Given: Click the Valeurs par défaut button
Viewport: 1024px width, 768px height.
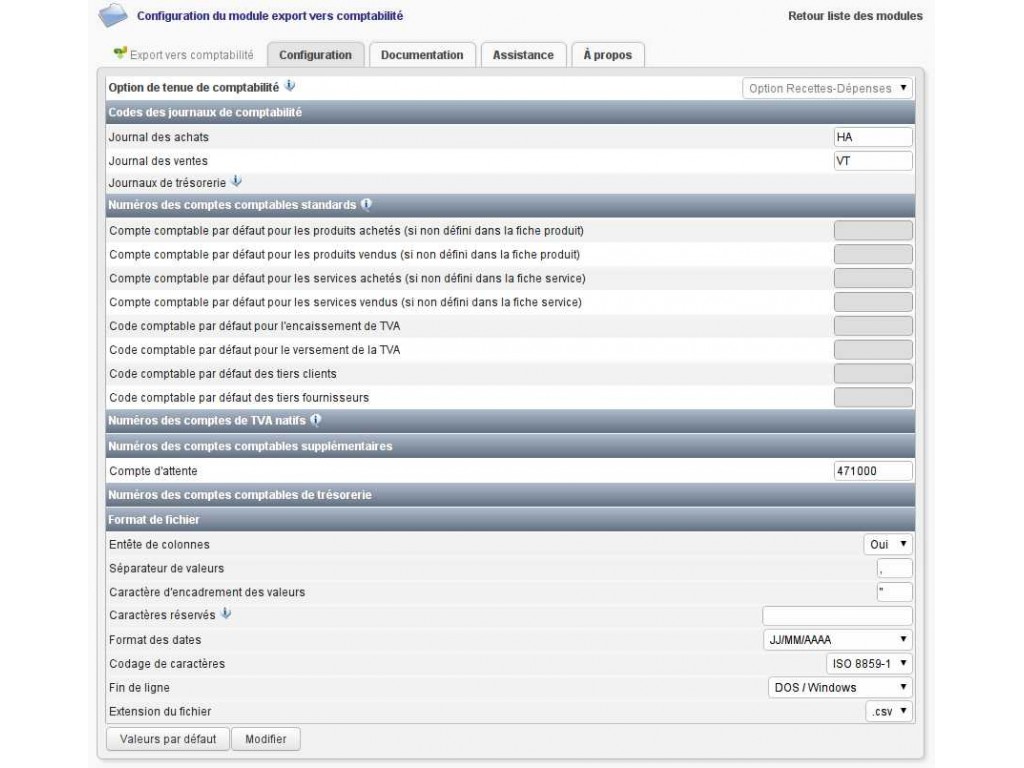Looking at the screenshot, I should (168, 739).
